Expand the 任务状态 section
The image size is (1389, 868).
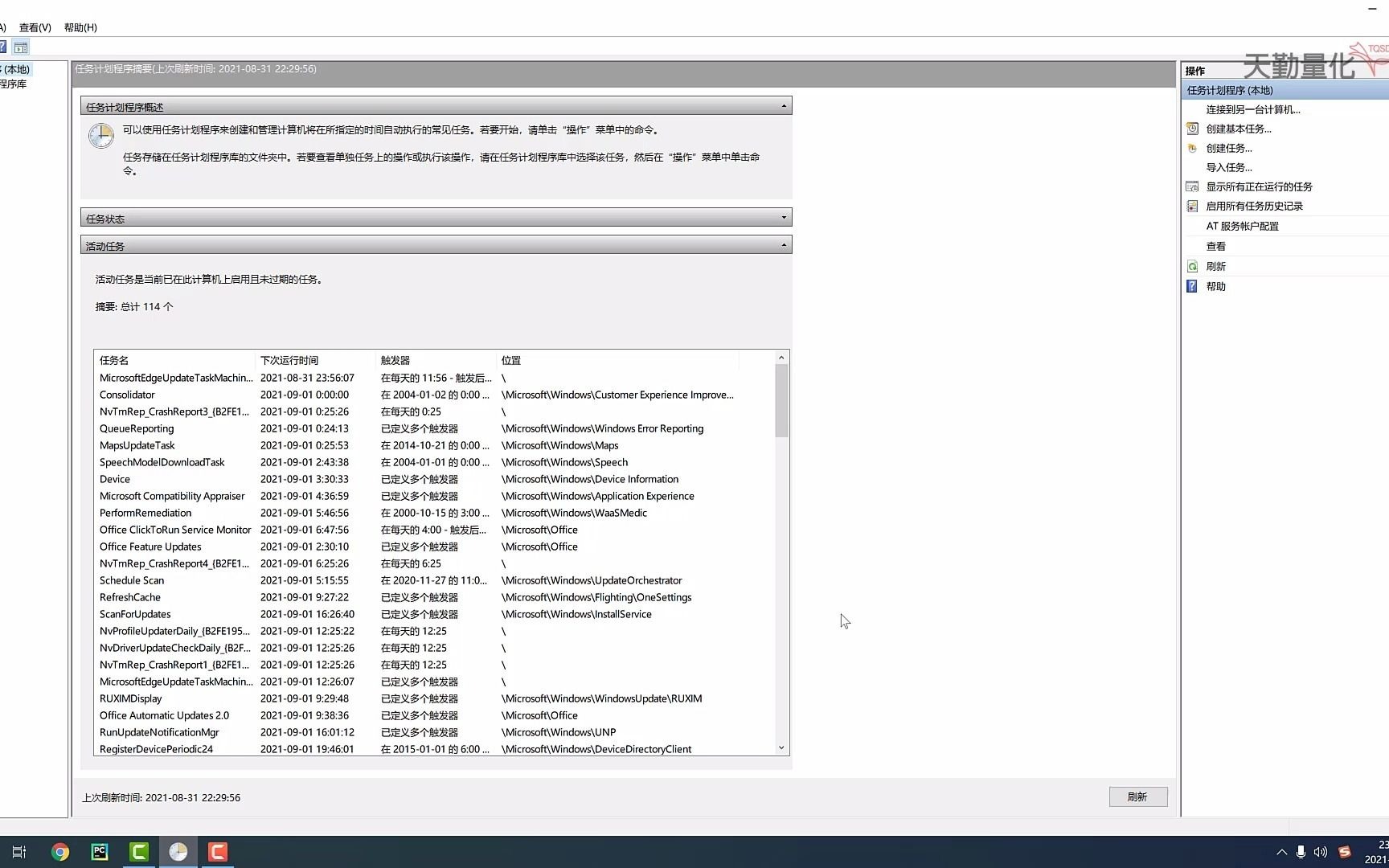click(784, 218)
